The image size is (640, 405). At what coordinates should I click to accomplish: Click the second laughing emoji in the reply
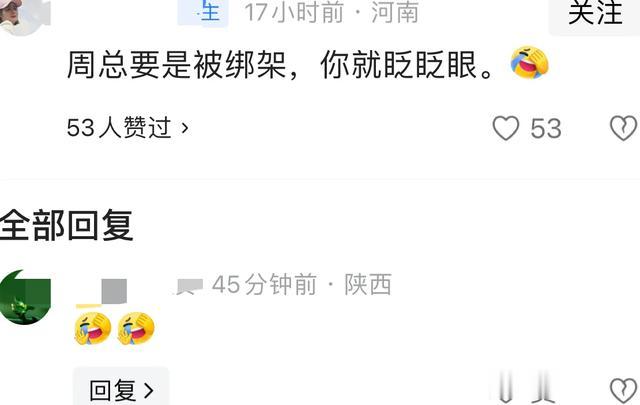(x=136, y=329)
